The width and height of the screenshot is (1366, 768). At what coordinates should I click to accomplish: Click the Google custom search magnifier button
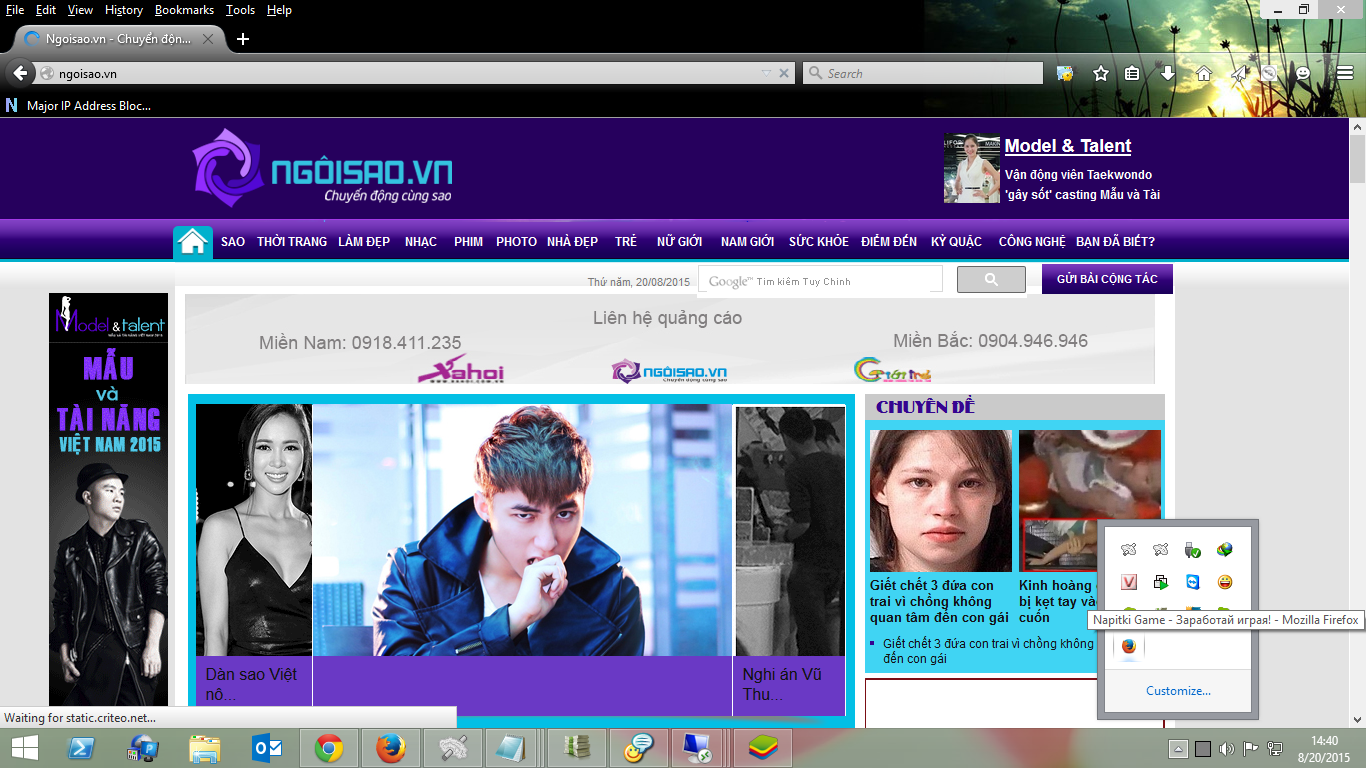tap(991, 280)
